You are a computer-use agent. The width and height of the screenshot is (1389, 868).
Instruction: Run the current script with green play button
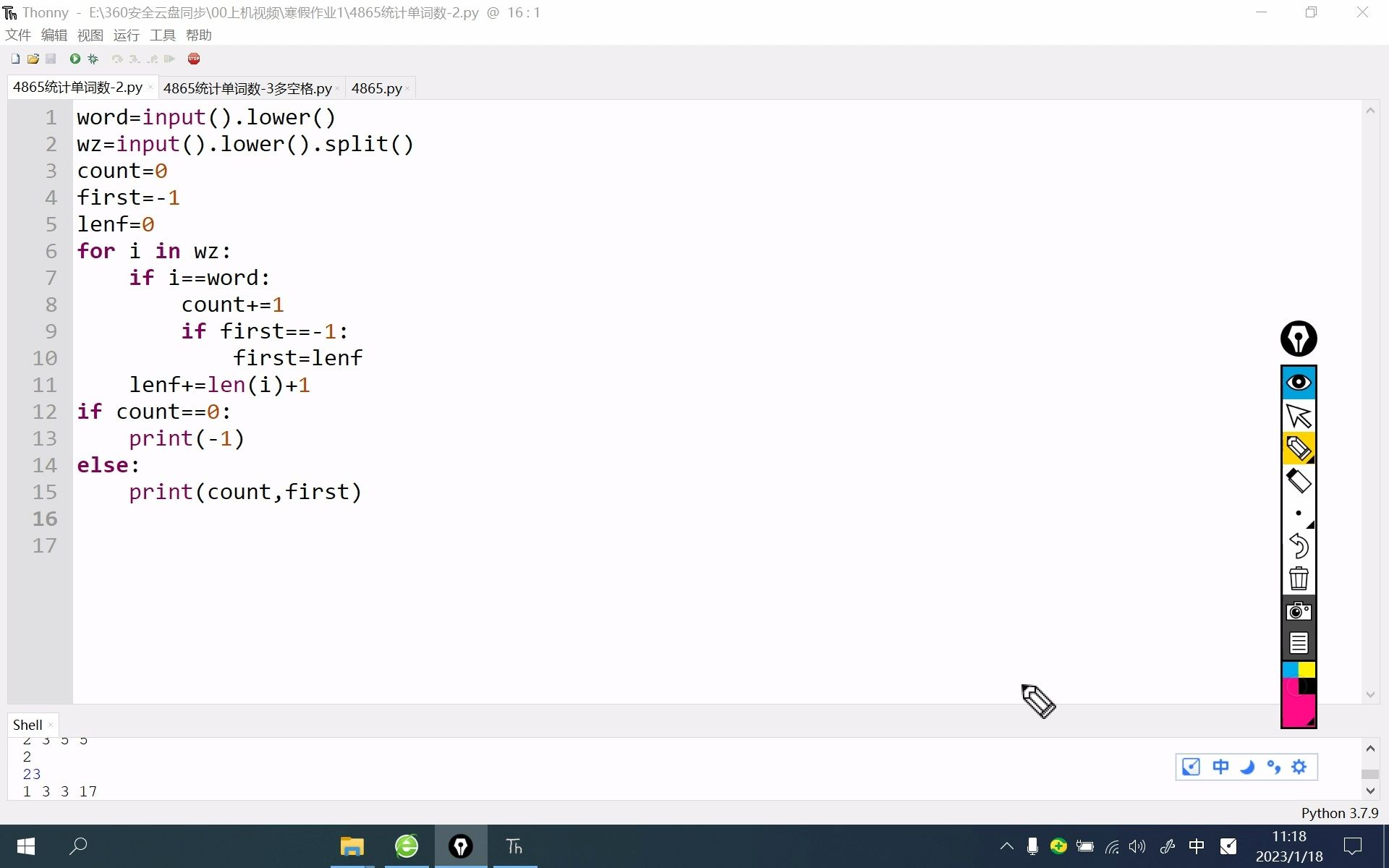(75, 59)
